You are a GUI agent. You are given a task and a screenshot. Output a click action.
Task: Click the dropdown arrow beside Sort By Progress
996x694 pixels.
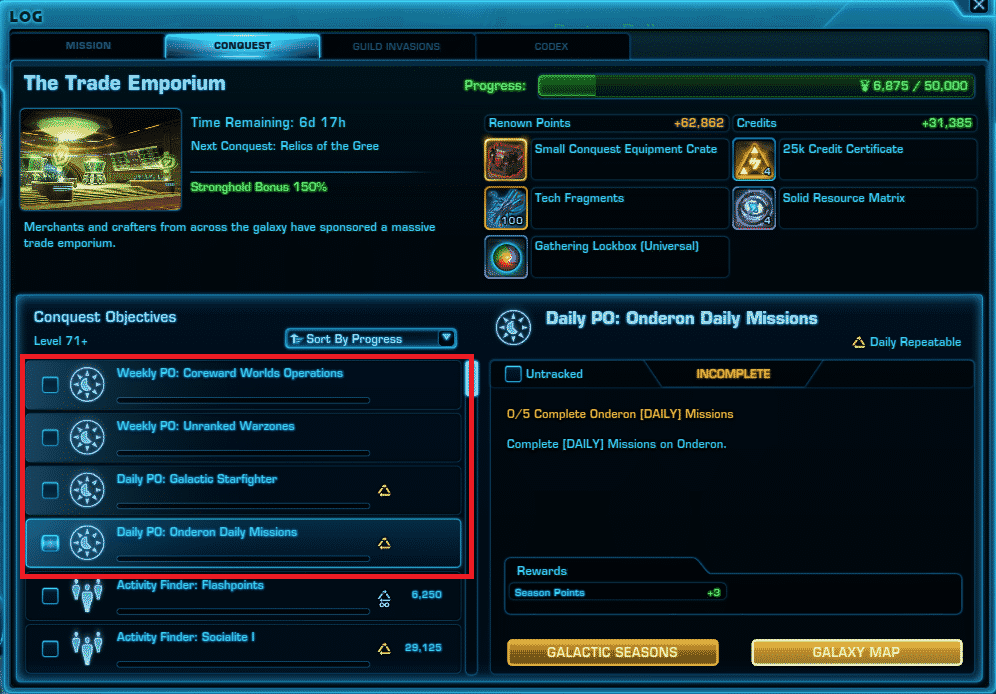(447, 338)
